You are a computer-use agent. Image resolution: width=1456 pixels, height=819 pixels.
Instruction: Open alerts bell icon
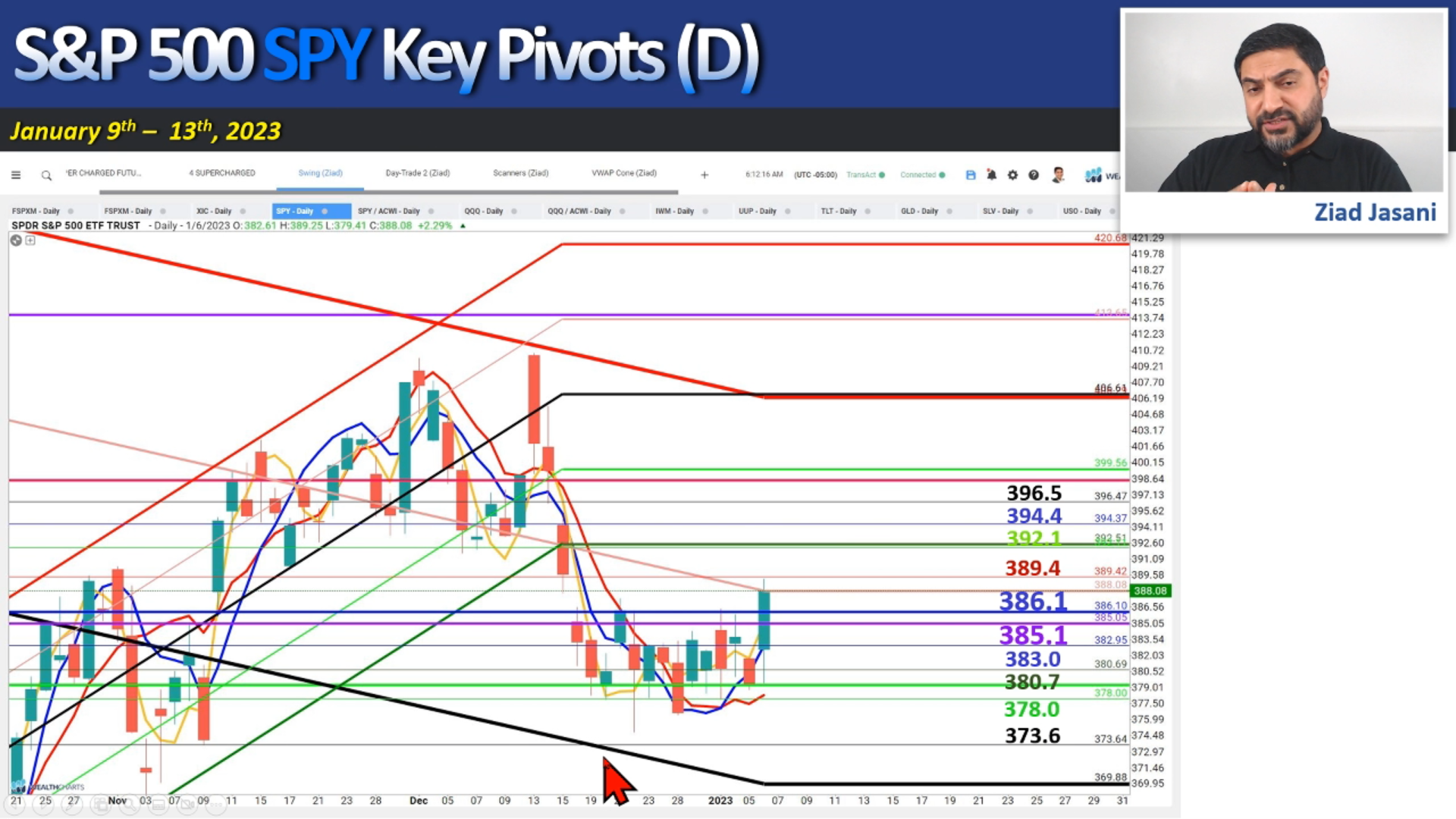coord(991,175)
